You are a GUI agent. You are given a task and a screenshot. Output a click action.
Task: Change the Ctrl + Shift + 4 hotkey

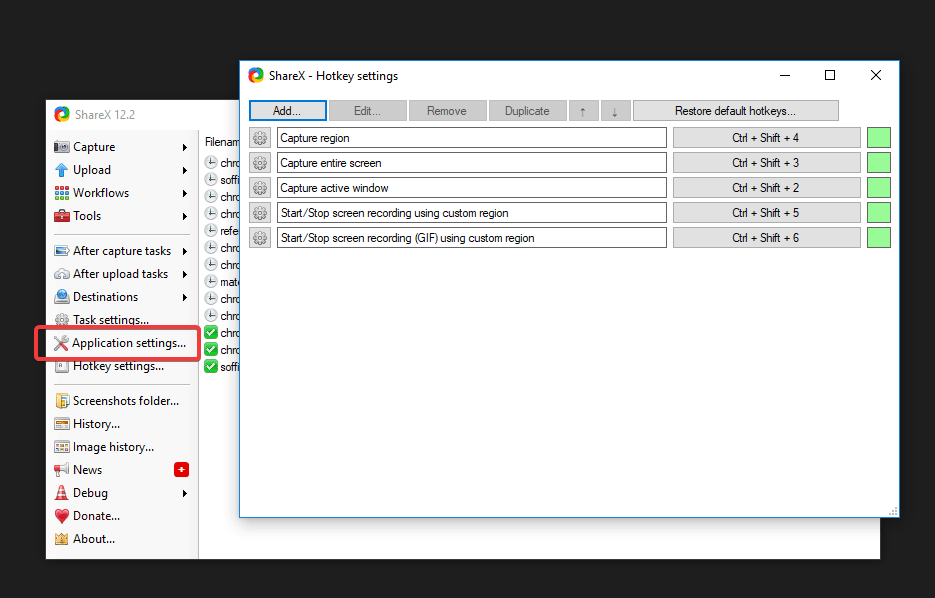pos(766,138)
